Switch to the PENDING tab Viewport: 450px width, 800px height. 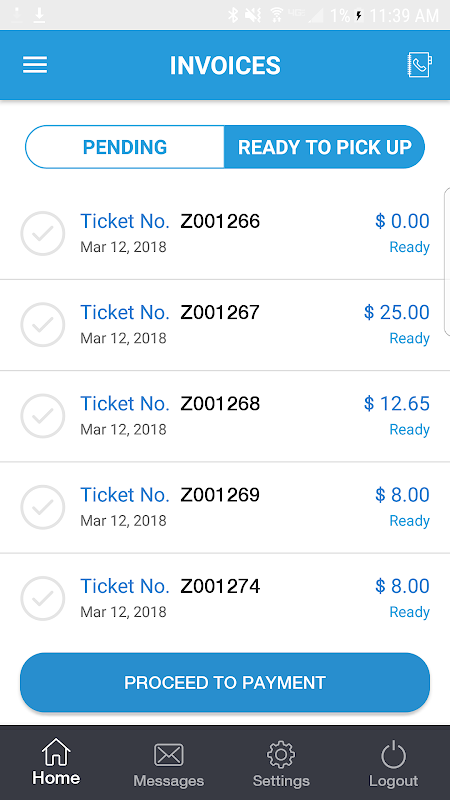point(124,147)
